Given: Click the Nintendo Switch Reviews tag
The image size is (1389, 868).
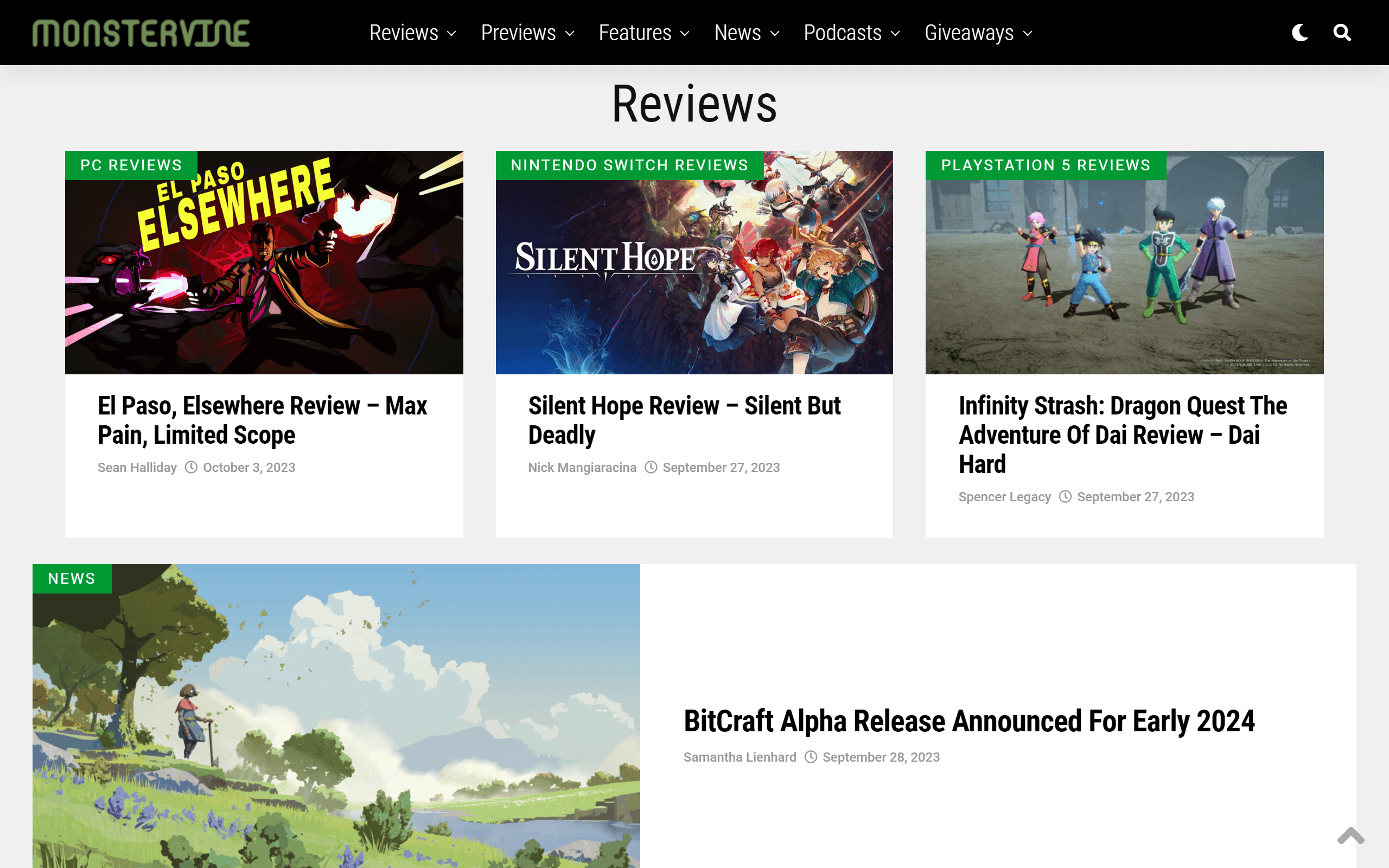Looking at the screenshot, I should 629,165.
